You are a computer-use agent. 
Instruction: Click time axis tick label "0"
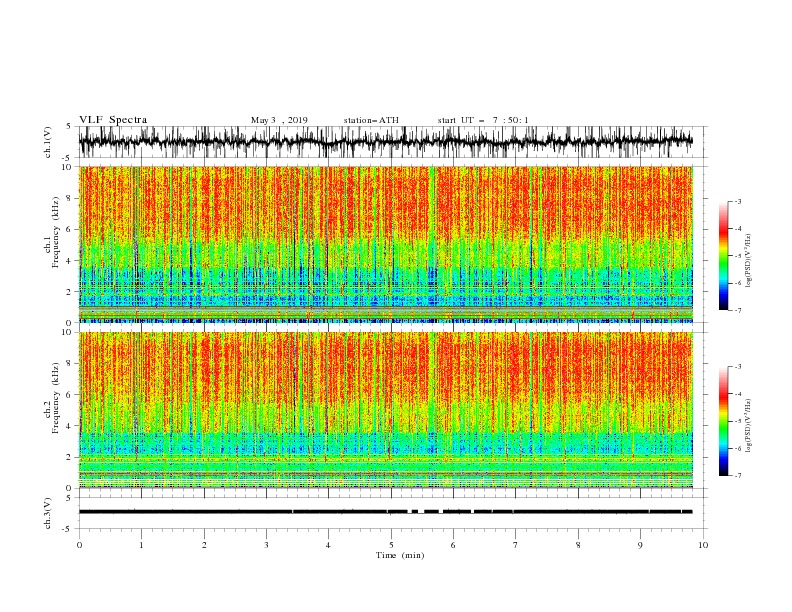pos(79,545)
